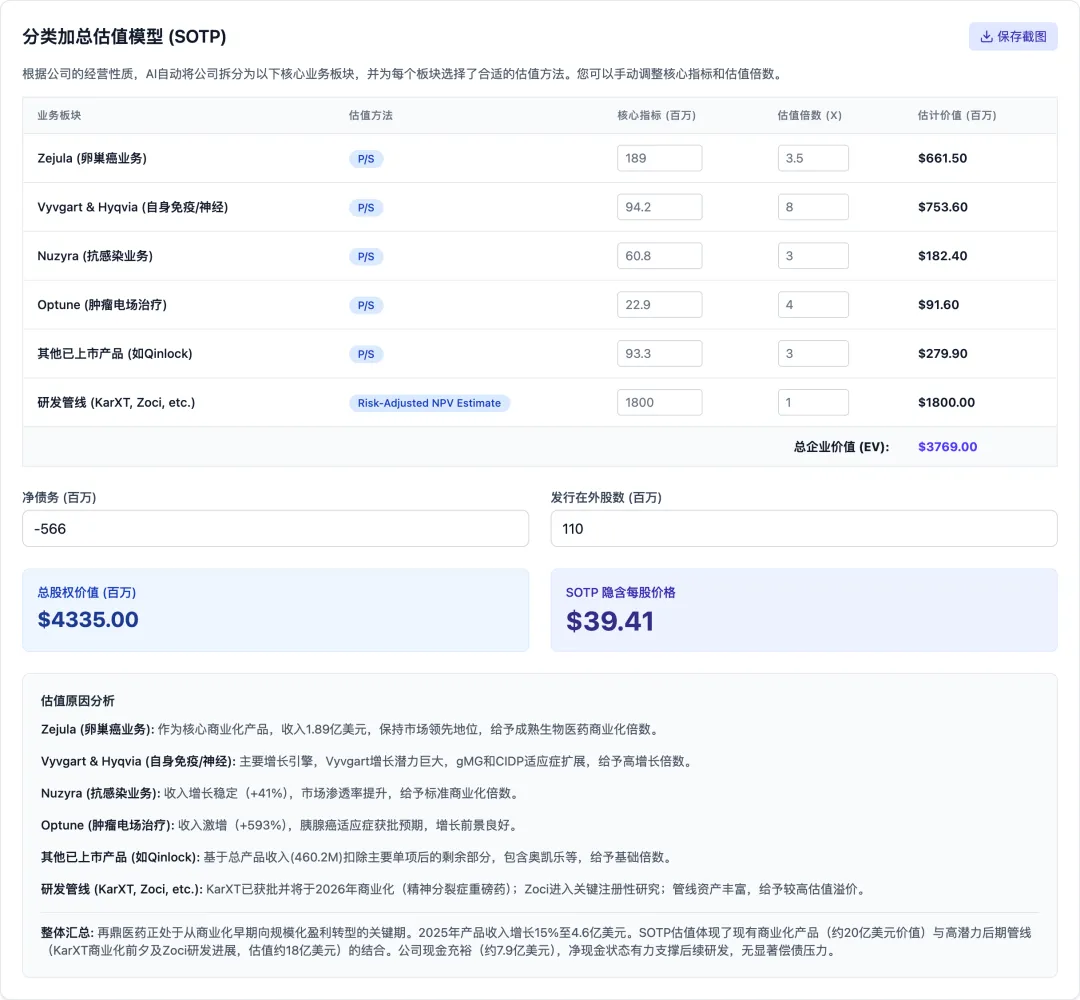This screenshot has height=1000, width=1080.
Task: Select the Optune (肿瘤电场治疗) row label
Action: click(x=102, y=304)
